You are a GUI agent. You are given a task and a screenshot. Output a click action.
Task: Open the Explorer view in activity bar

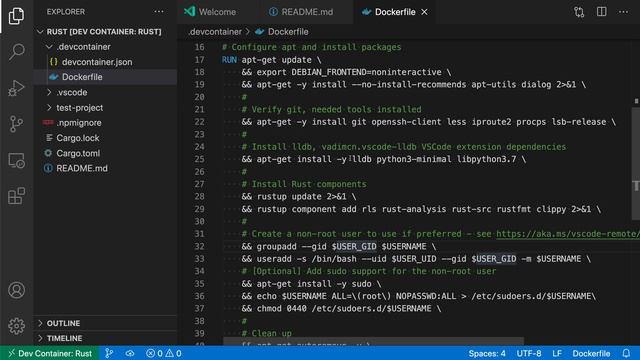point(16,16)
